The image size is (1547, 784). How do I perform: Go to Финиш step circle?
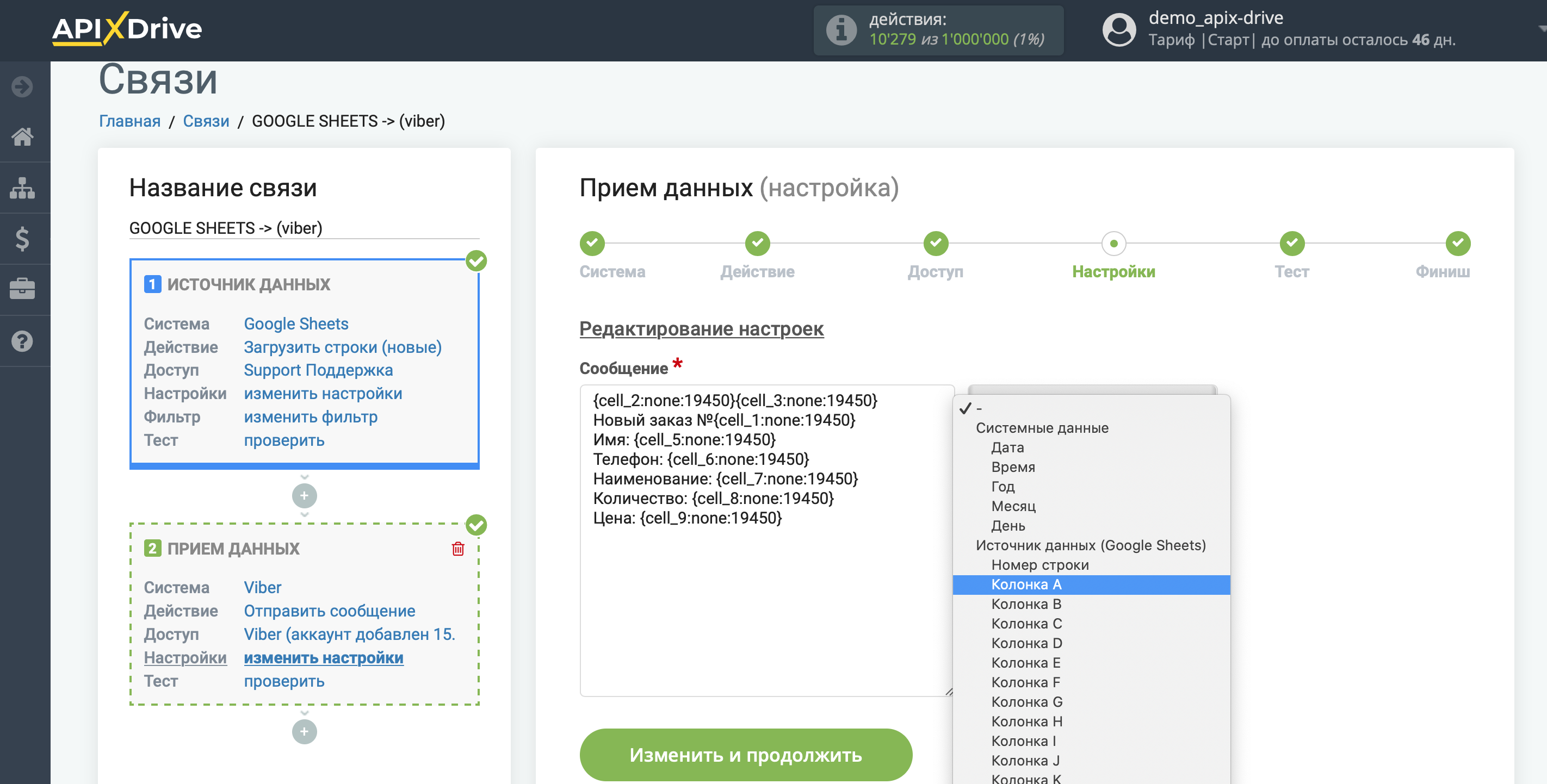1457,243
